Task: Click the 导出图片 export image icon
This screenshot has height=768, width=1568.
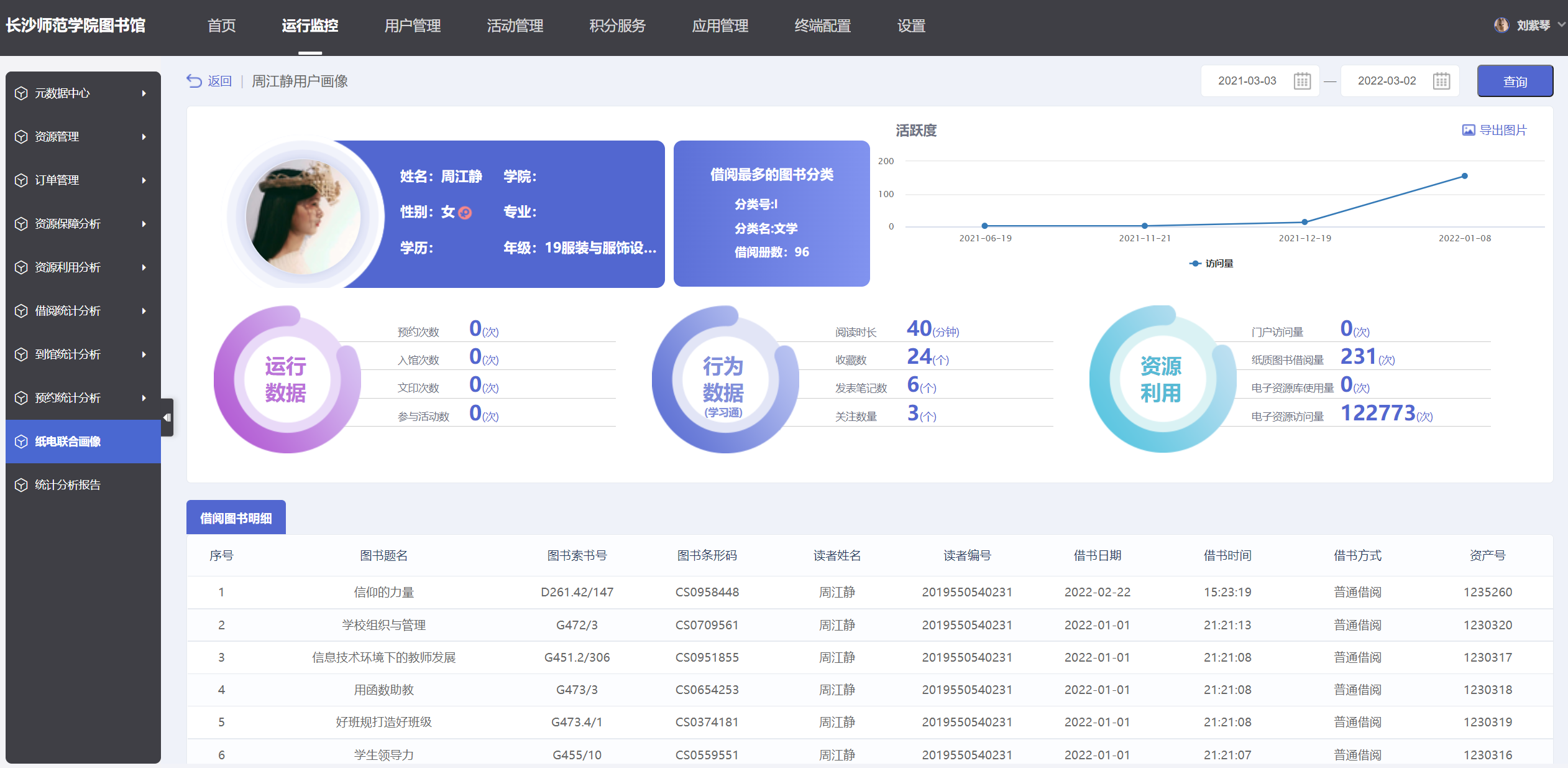Action: tap(1468, 130)
